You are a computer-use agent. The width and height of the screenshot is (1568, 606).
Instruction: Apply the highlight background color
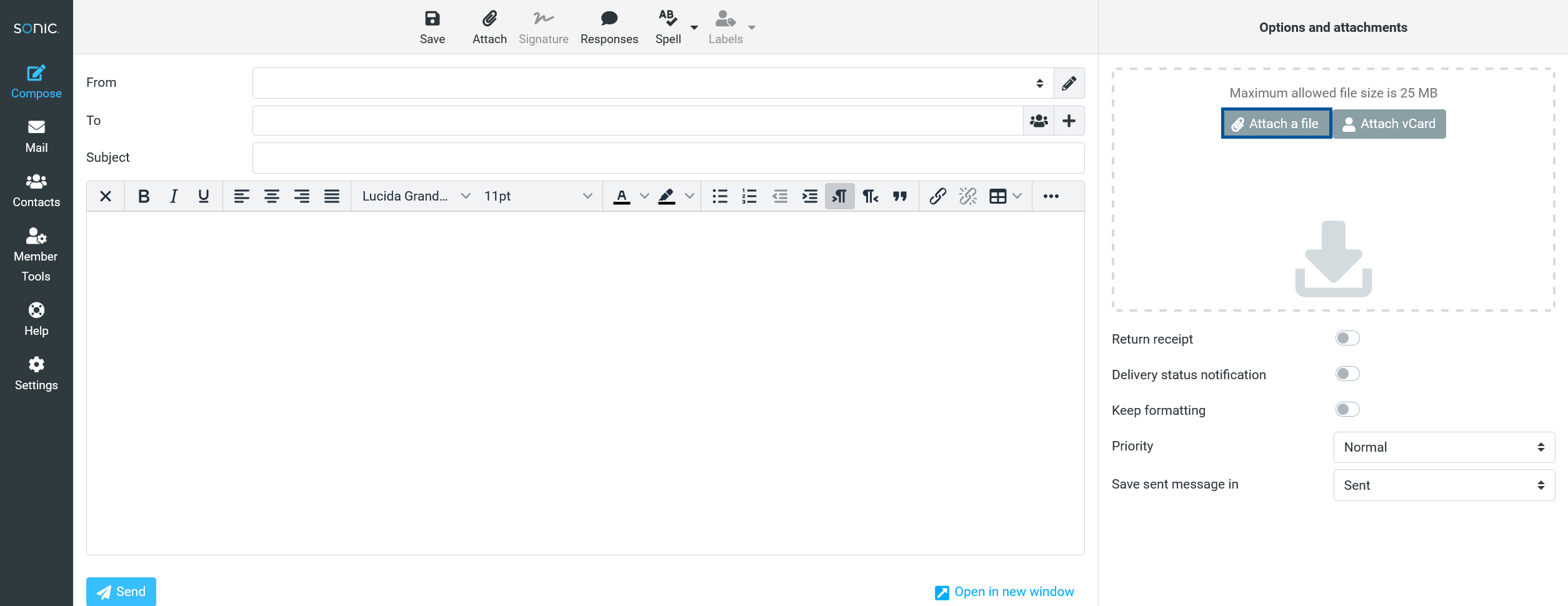pyautogui.click(x=667, y=196)
